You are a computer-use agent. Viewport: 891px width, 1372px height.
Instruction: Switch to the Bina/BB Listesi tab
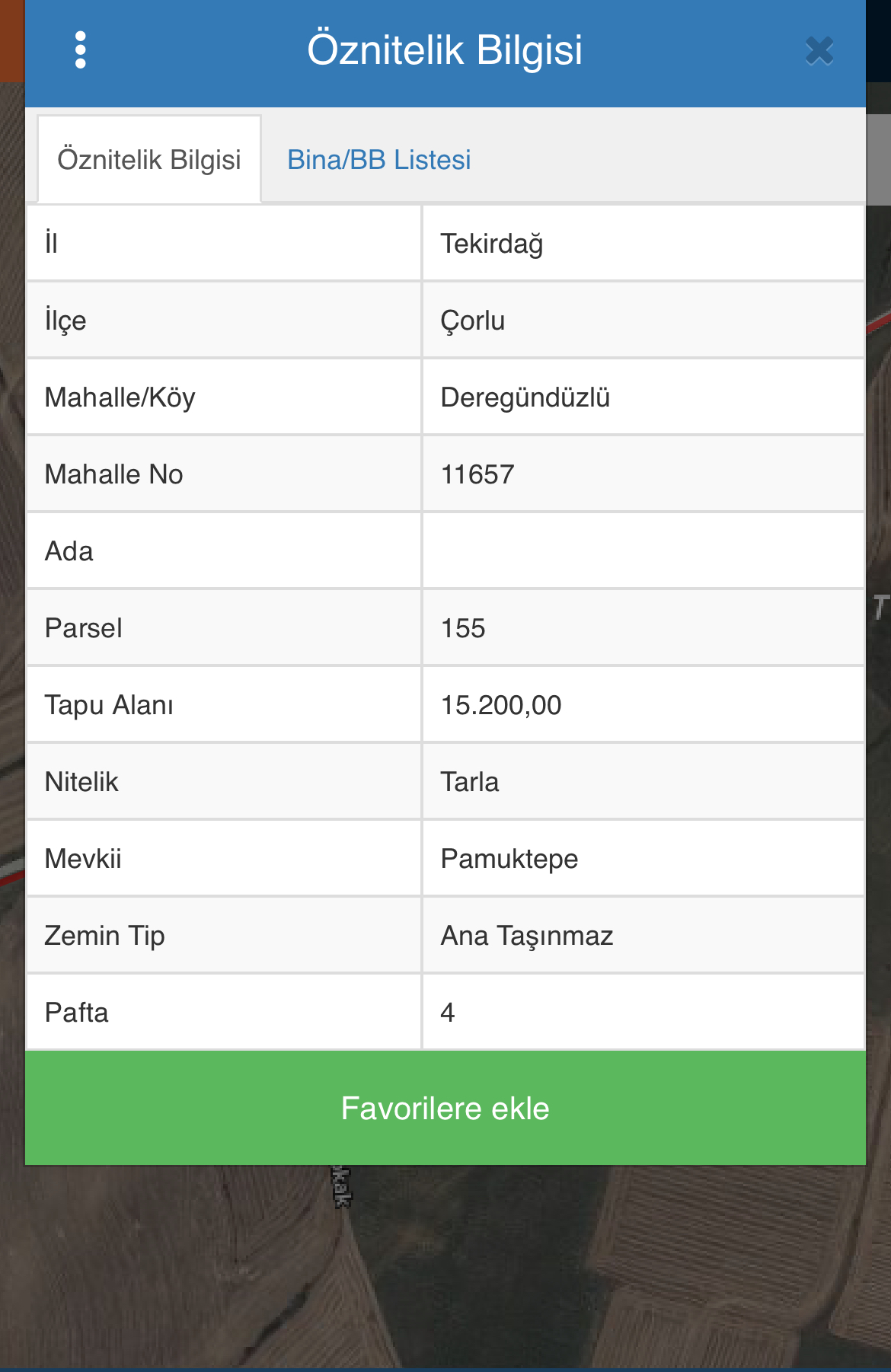coord(378,160)
